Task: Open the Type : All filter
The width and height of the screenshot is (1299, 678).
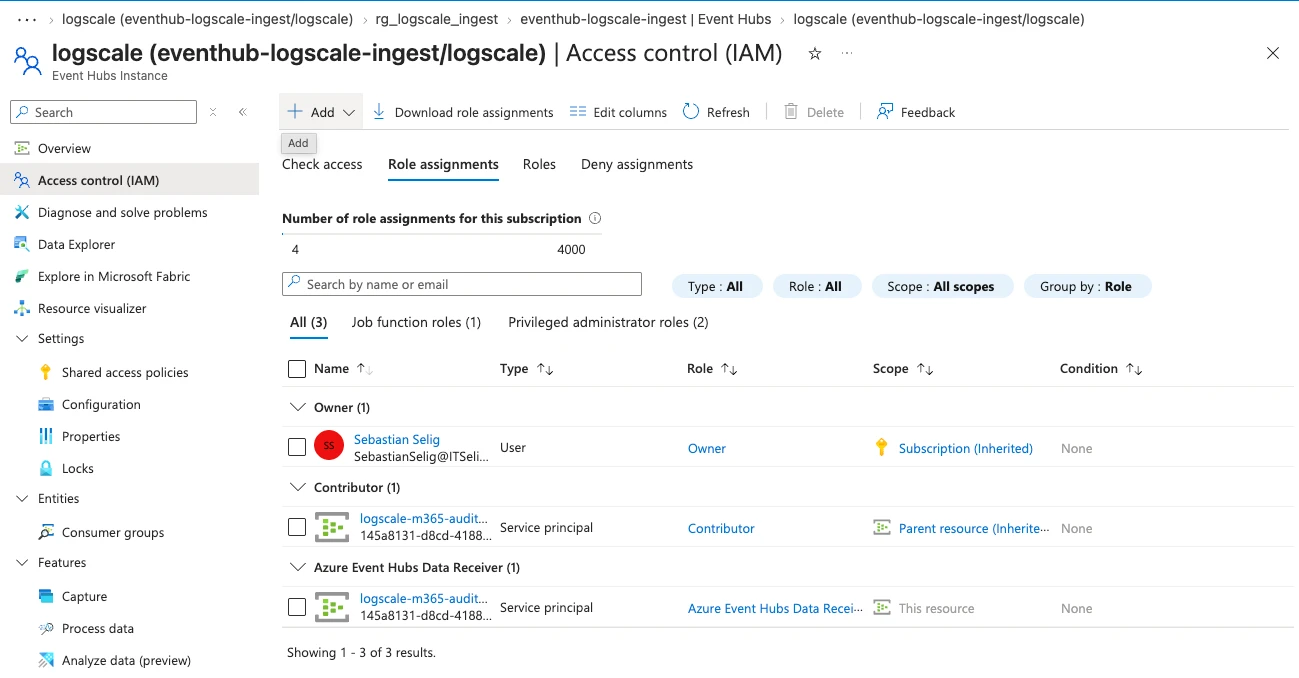Action: [716, 286]
